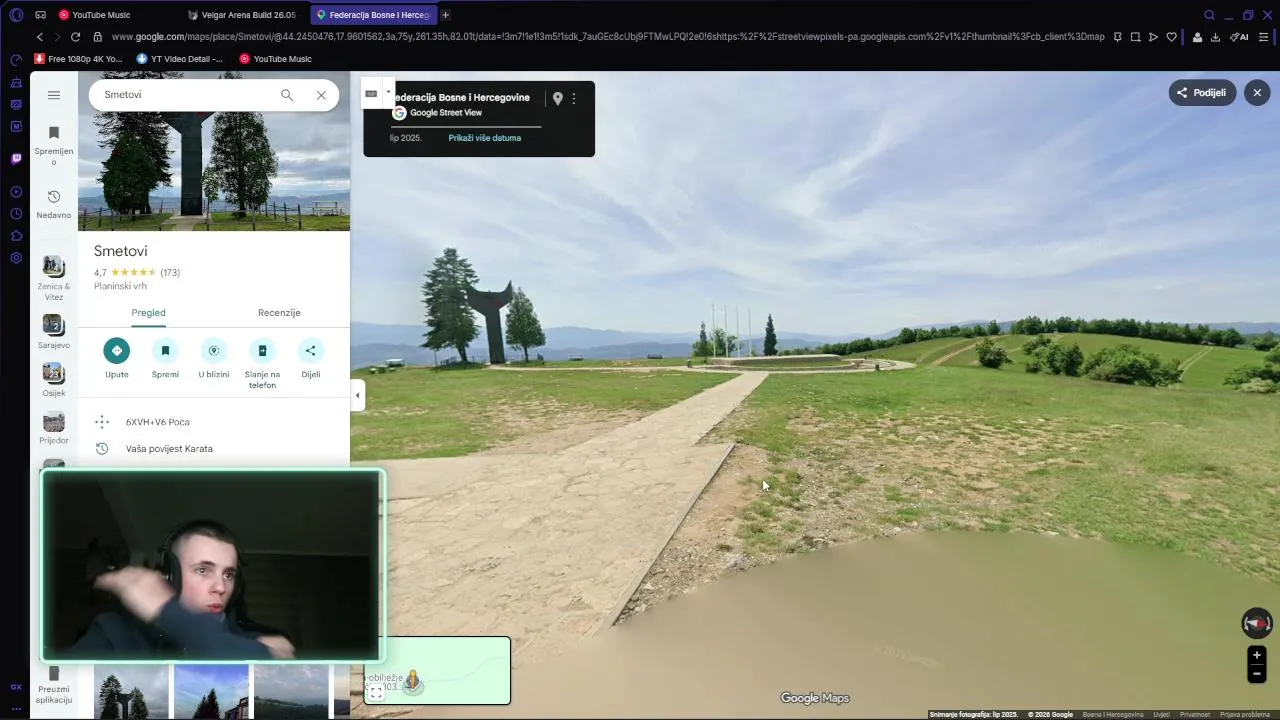Screen dimensions: 1280x720
Task: Open Opera sidebar settings gear
Action: [x=16, y=258]
